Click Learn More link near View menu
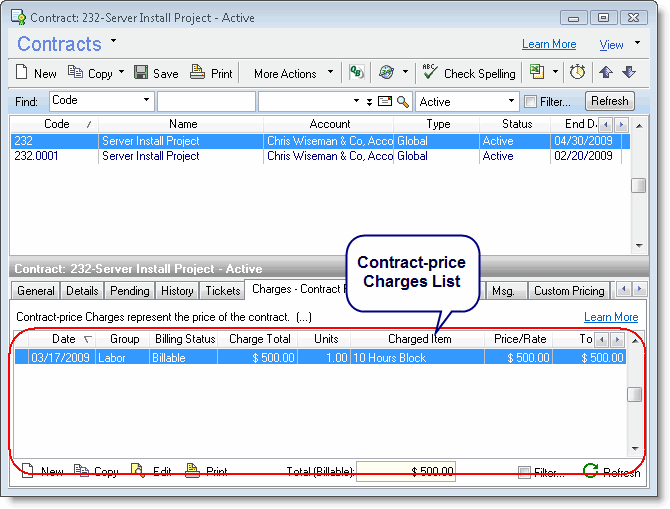 coord(549,45)
